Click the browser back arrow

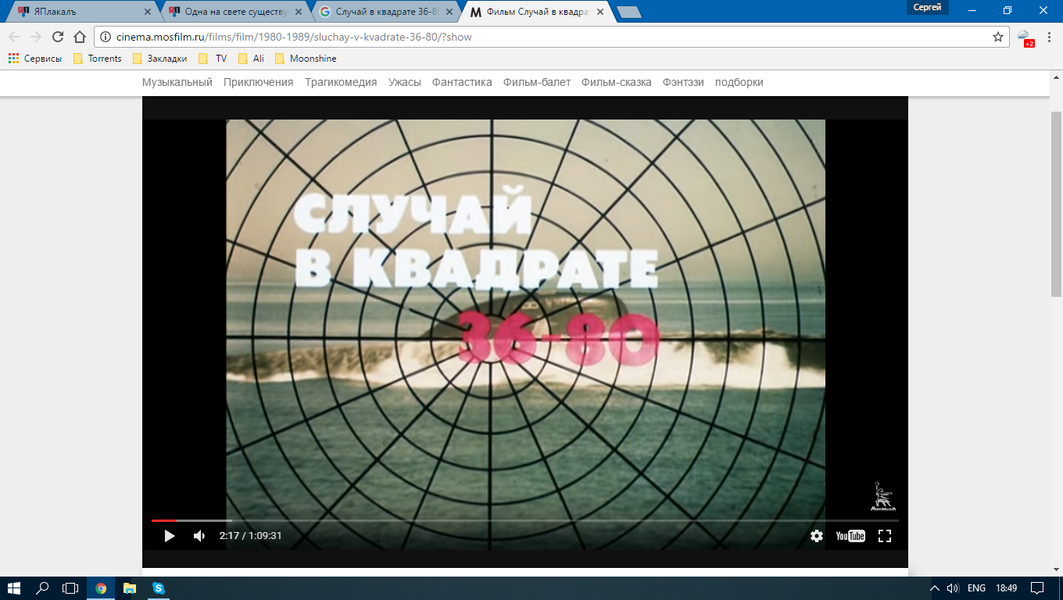[x=14, y=37]
